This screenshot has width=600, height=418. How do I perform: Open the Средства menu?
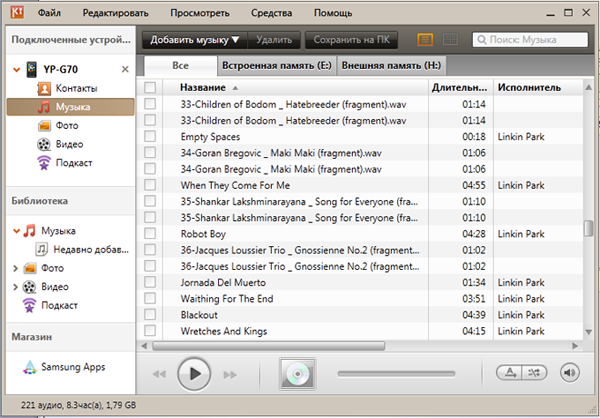(272, 13)
